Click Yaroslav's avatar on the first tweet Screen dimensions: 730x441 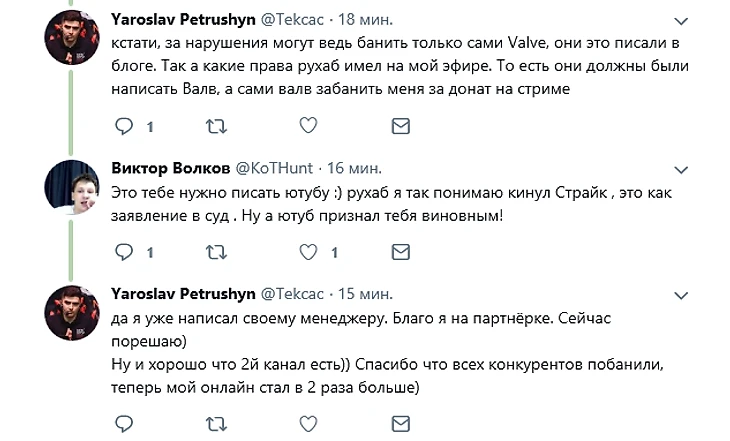tap(71, 41)
